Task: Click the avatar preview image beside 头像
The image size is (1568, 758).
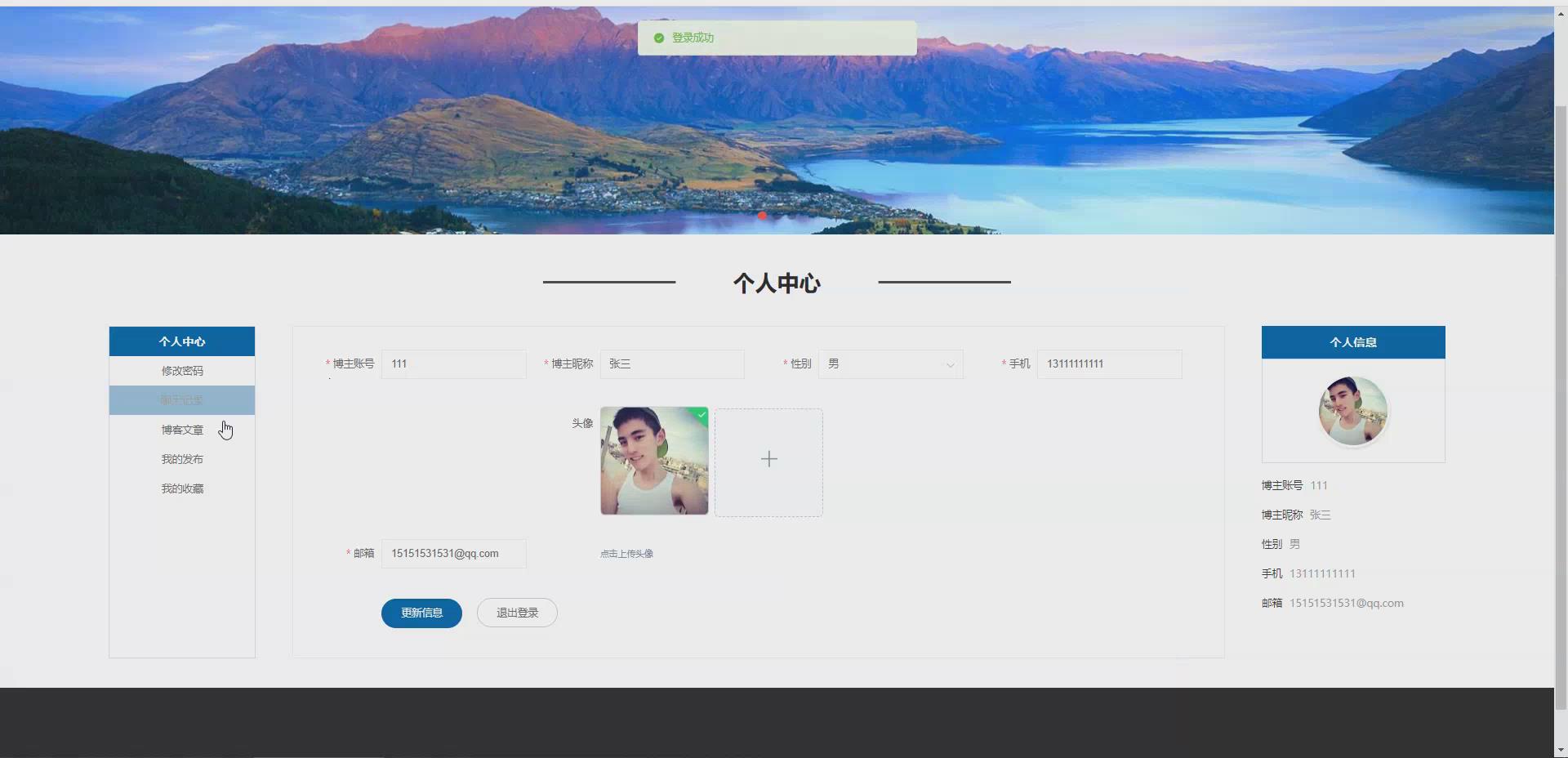Action: [653, 461]
